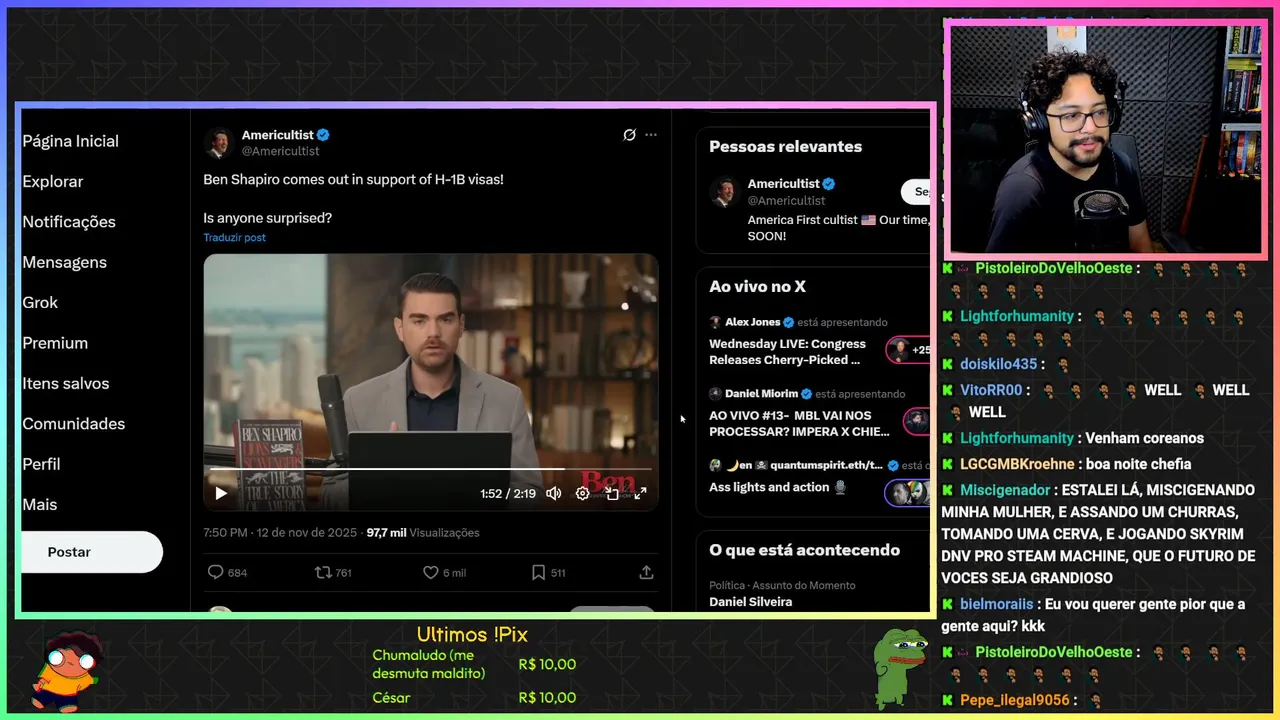Image resolution: width=1280 pixels, height=720 pixels.
Task: Open replies via the 684 comment icon
Action: pyautogui.click(x=227, y=572)
